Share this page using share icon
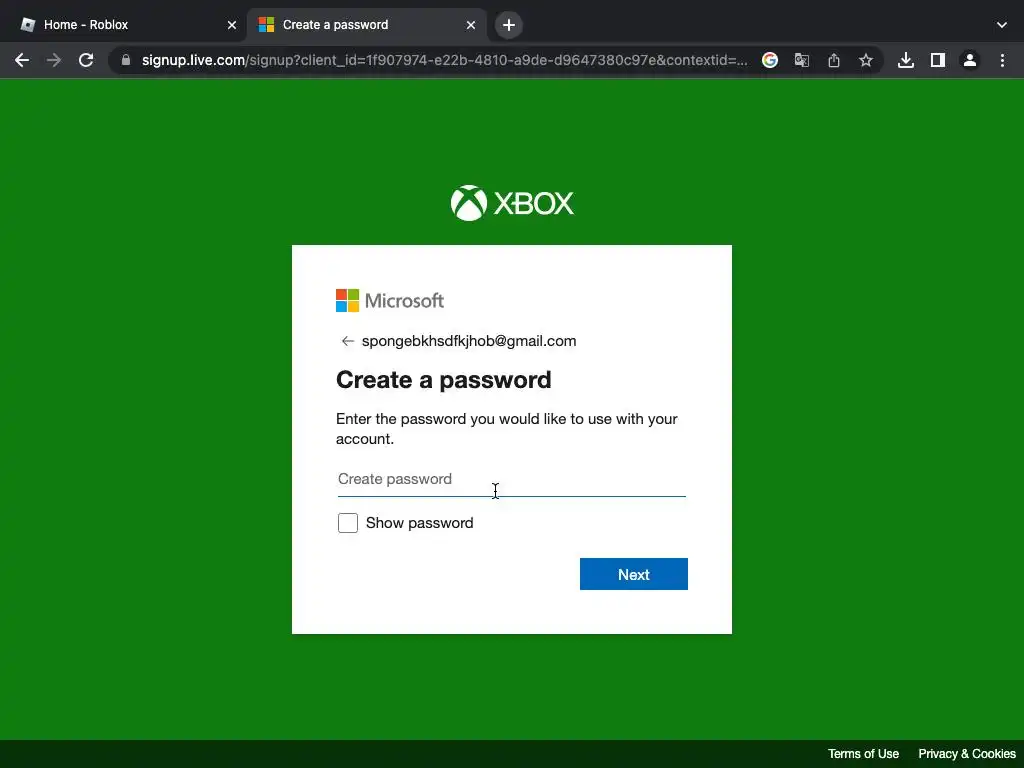This screenshot has width=1024, height=768. [834, 60]
